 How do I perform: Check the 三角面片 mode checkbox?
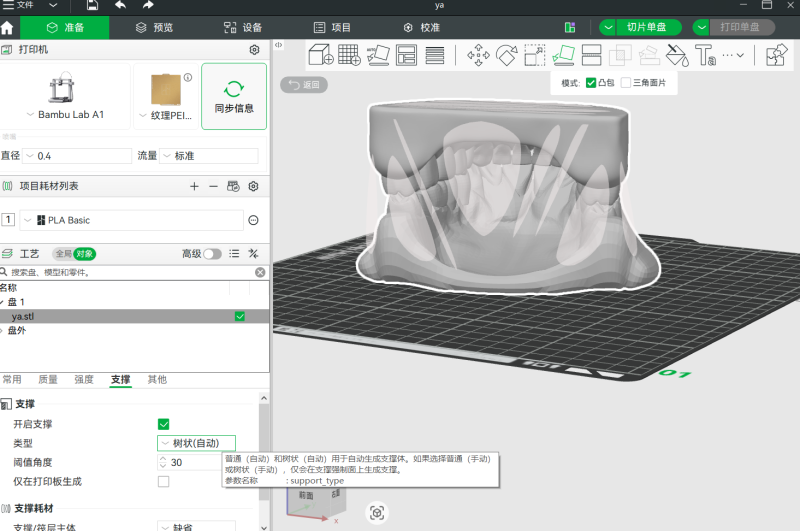626,82
